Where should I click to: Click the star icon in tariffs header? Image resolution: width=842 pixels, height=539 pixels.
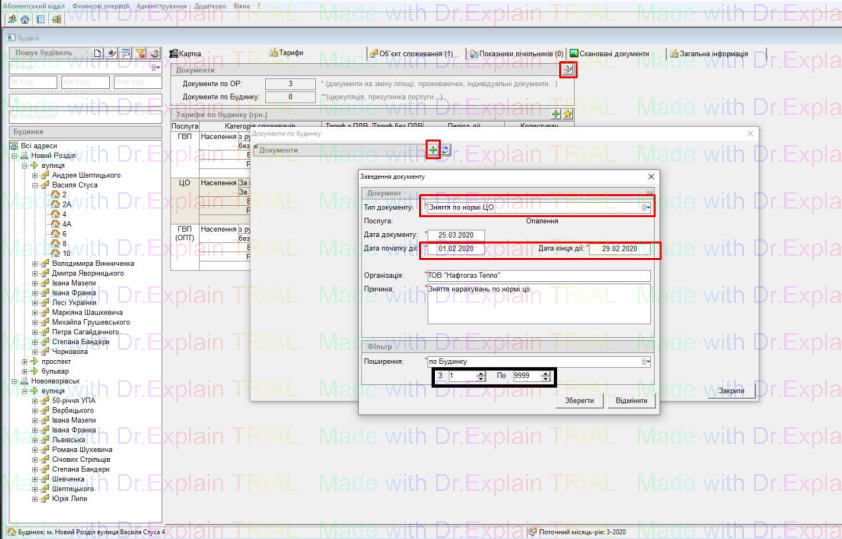pyautogui.click(x=568, y=114)
